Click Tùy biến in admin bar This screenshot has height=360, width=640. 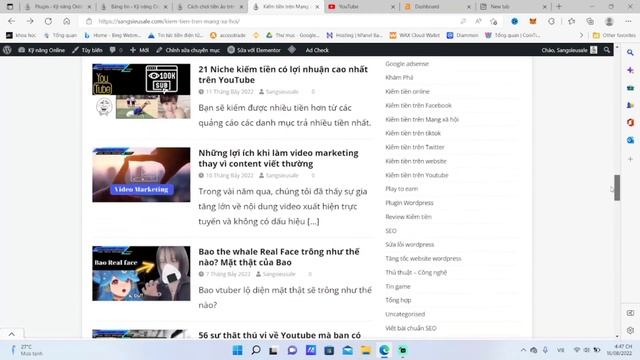(x=87, y=50)
